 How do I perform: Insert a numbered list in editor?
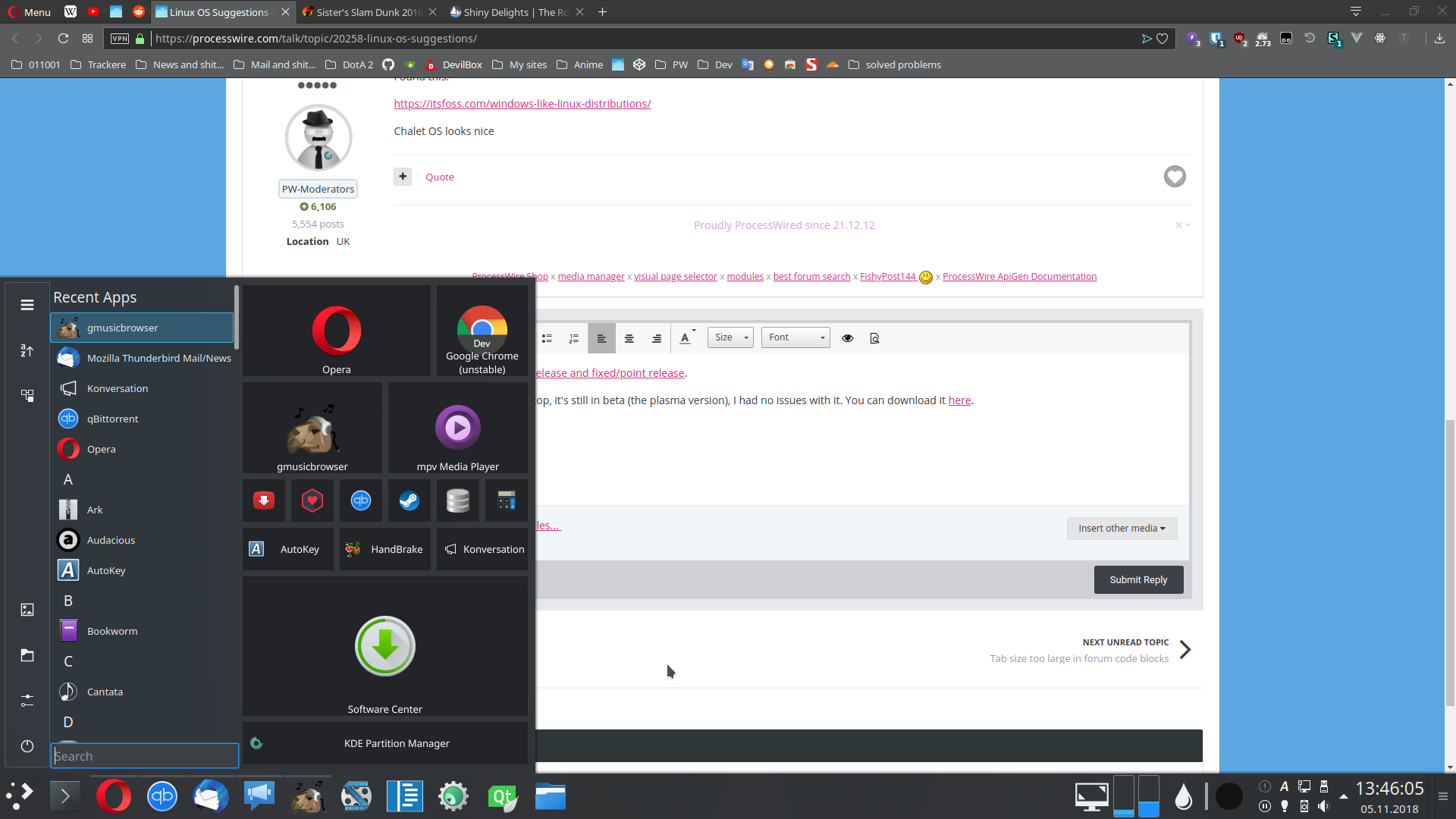(x=574, y=338)
